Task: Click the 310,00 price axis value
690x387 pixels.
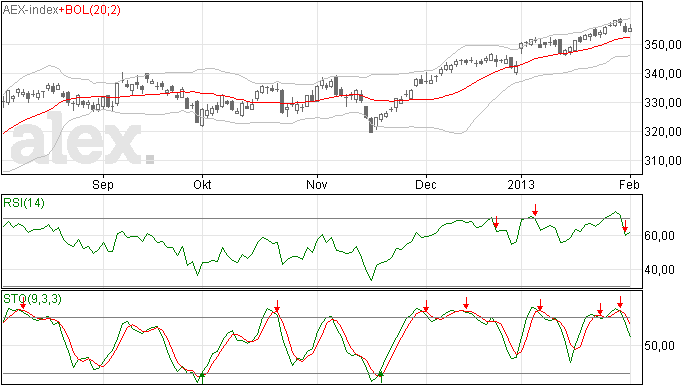Action: [x=663, y=161]
